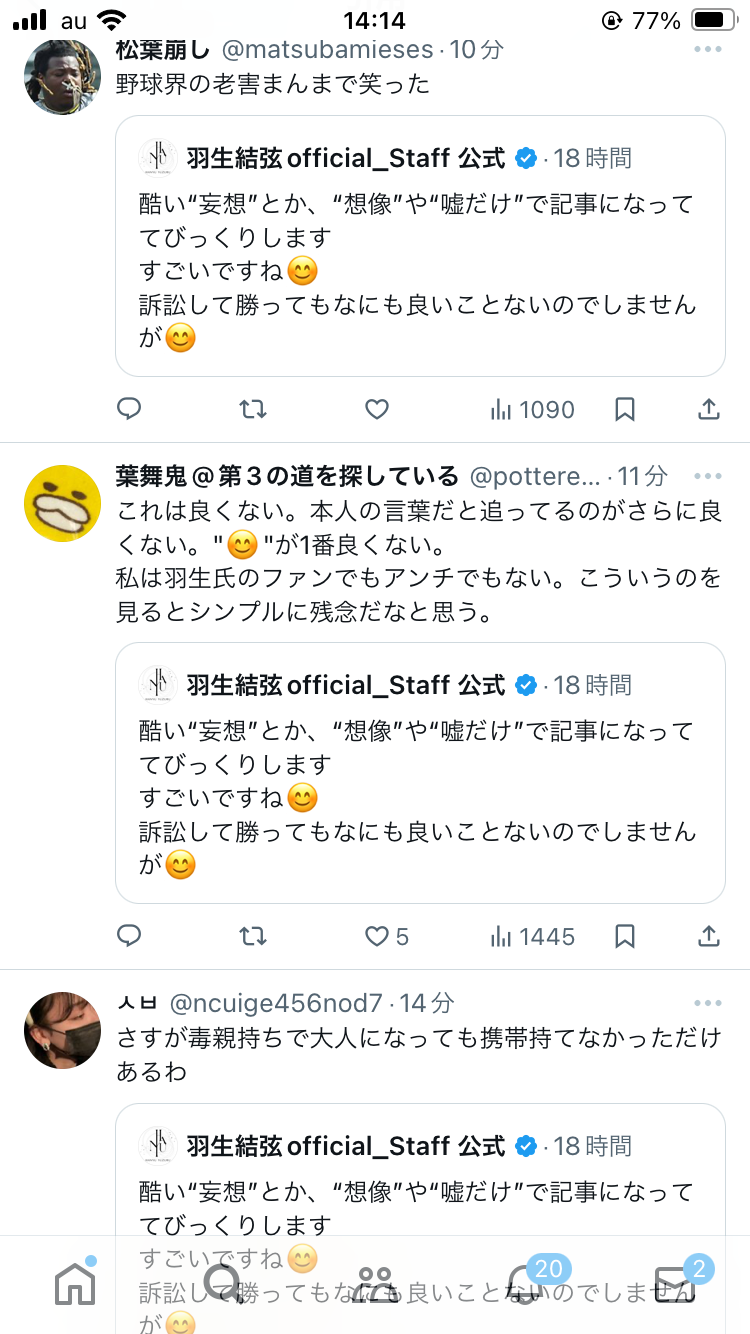Go to the Home tab
The image size is (750, 1334).
(x=75, y=1282)
